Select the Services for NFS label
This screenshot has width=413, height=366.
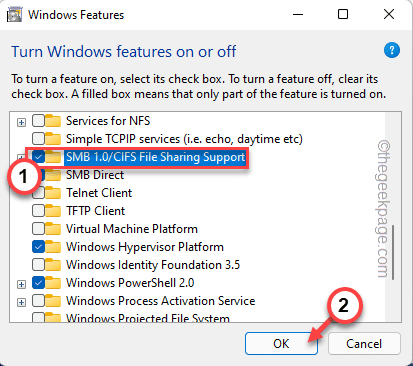(108, 121)
